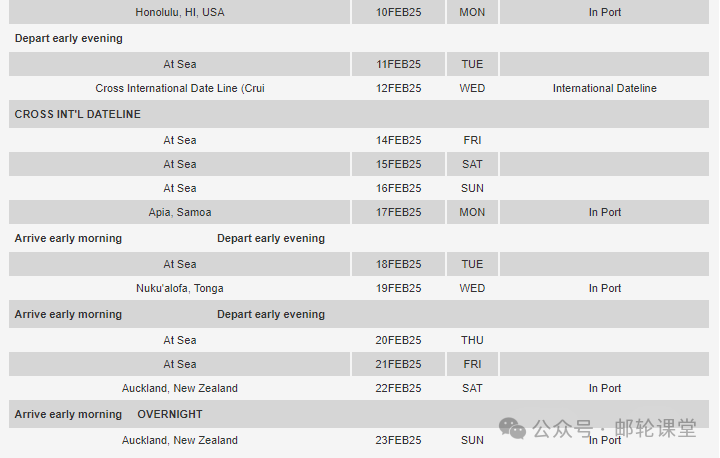Click Auckland, New Zealand on 23FEB25

pyautogui.click(x=180, y=440)
